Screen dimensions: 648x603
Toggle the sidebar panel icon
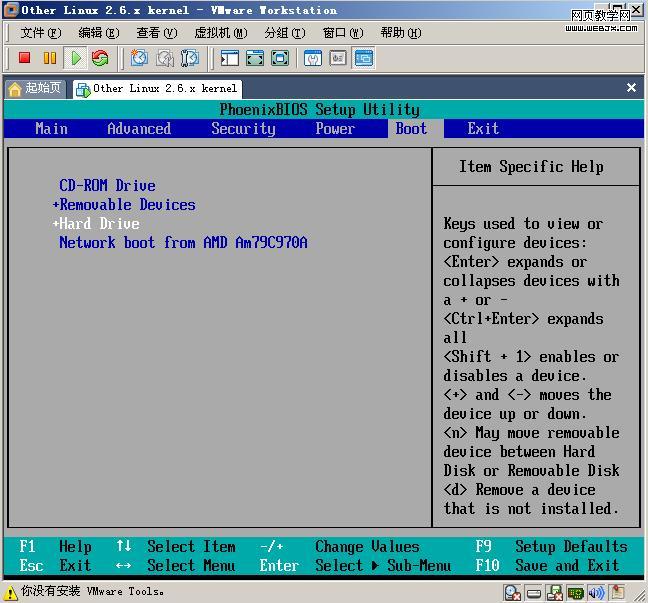tap(230, 58)
